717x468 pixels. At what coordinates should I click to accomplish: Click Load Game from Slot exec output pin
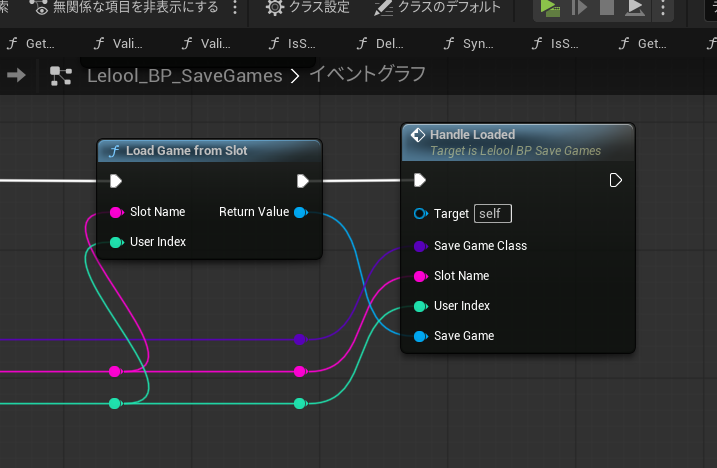pos(303,181)
